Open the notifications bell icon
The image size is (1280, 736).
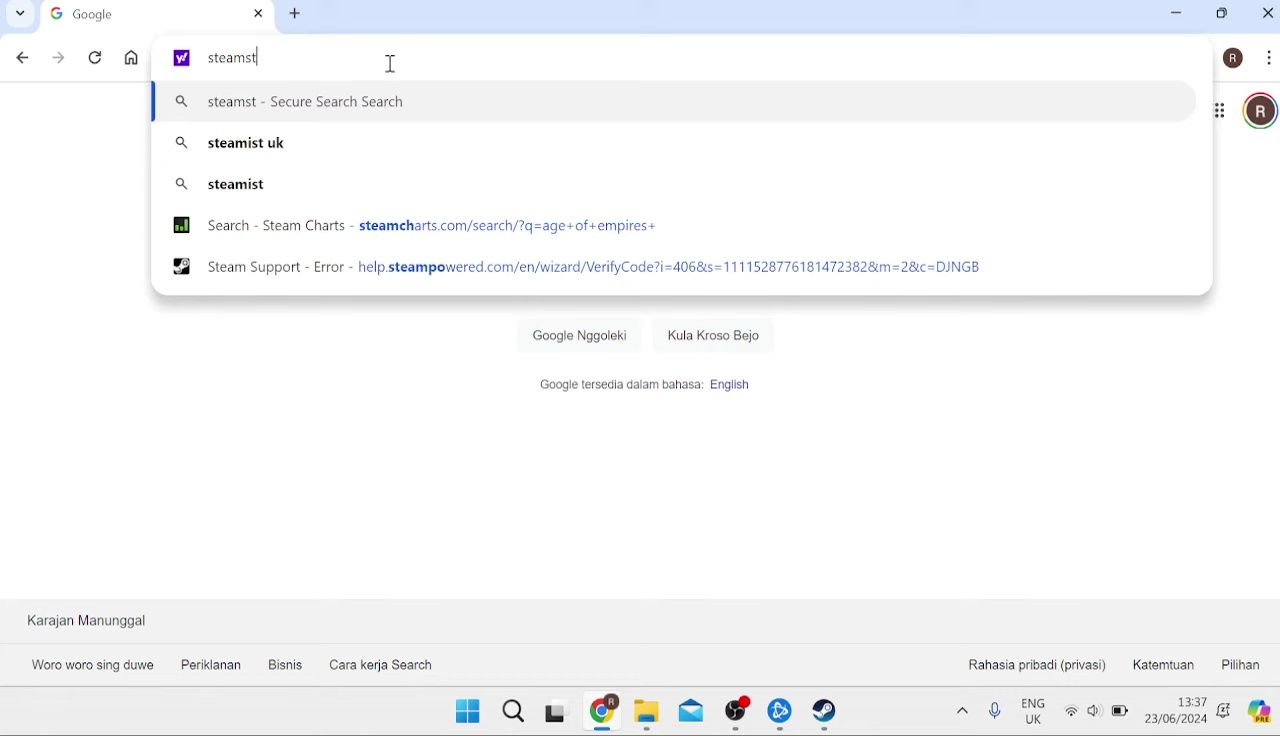click(x=1223, y=711)
